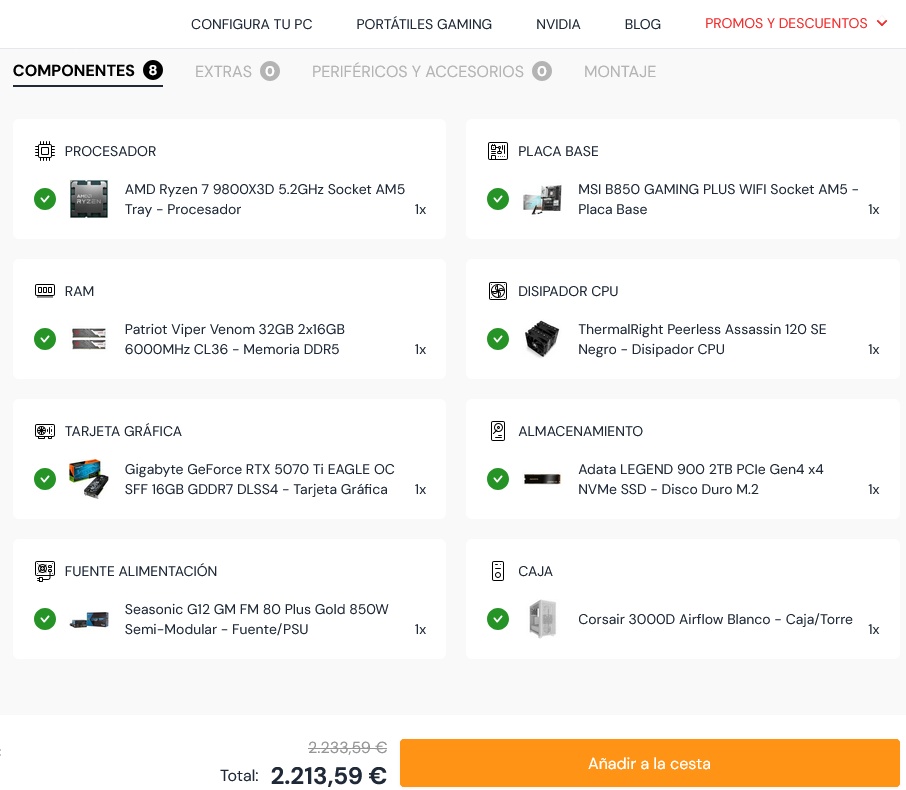The width and height of the screenshot is (906, 790).
Task: Open the MSI B850 motherboard thumbnail
Action: tap(542, 199)
